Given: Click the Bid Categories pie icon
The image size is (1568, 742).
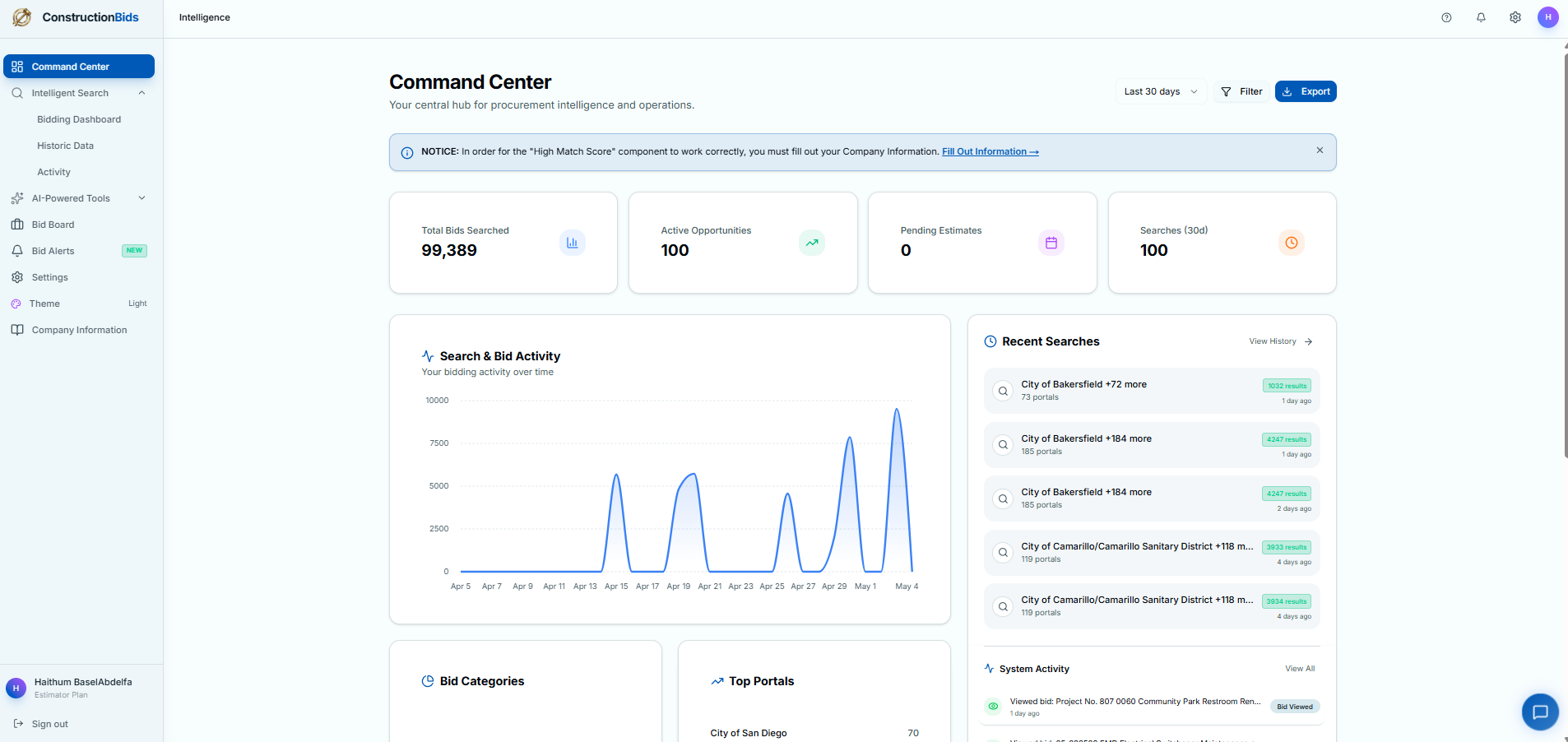Looking at the screenshot, I should pos(428,681).
